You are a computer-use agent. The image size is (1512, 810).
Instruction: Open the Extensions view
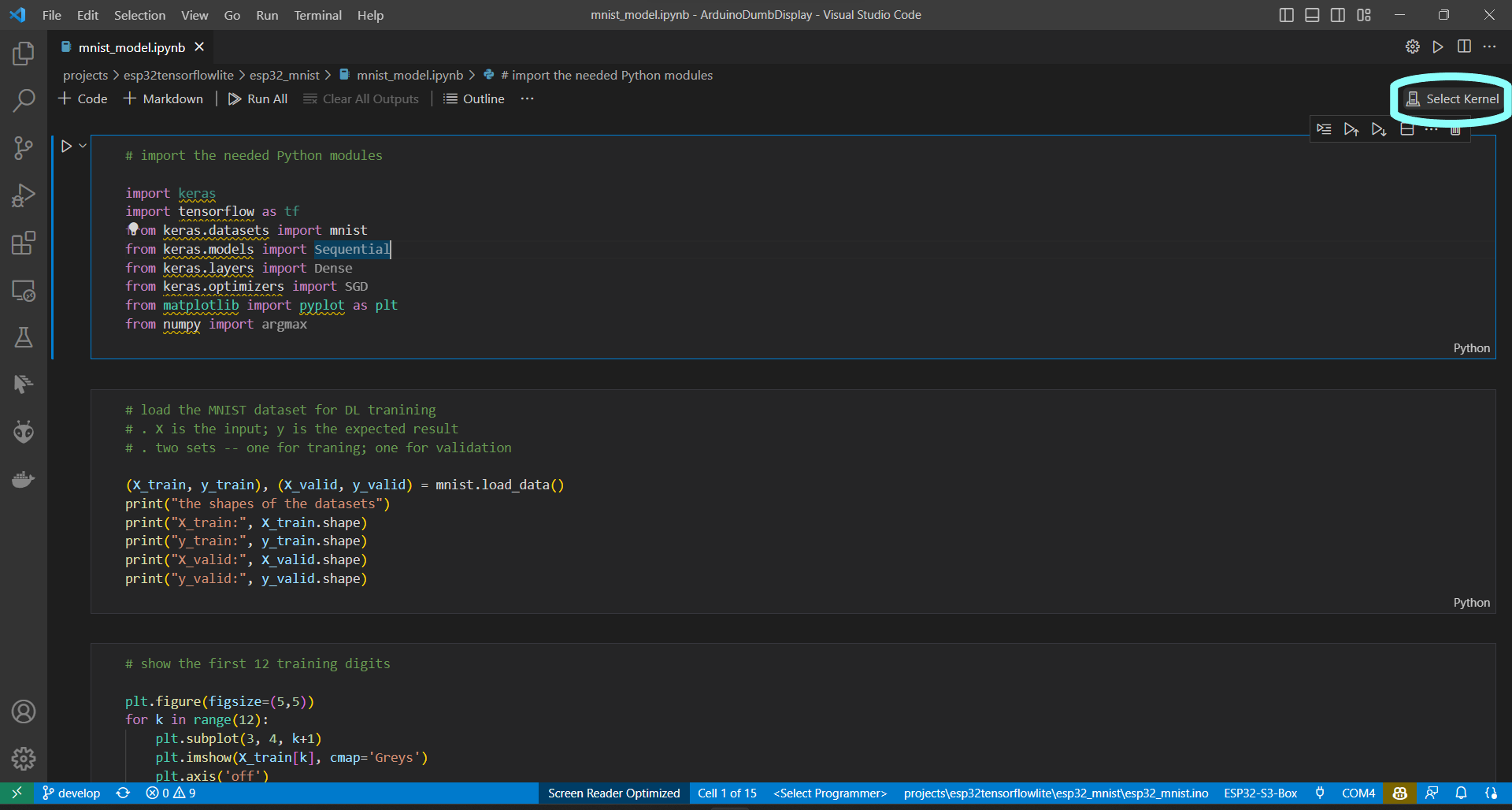24,243
